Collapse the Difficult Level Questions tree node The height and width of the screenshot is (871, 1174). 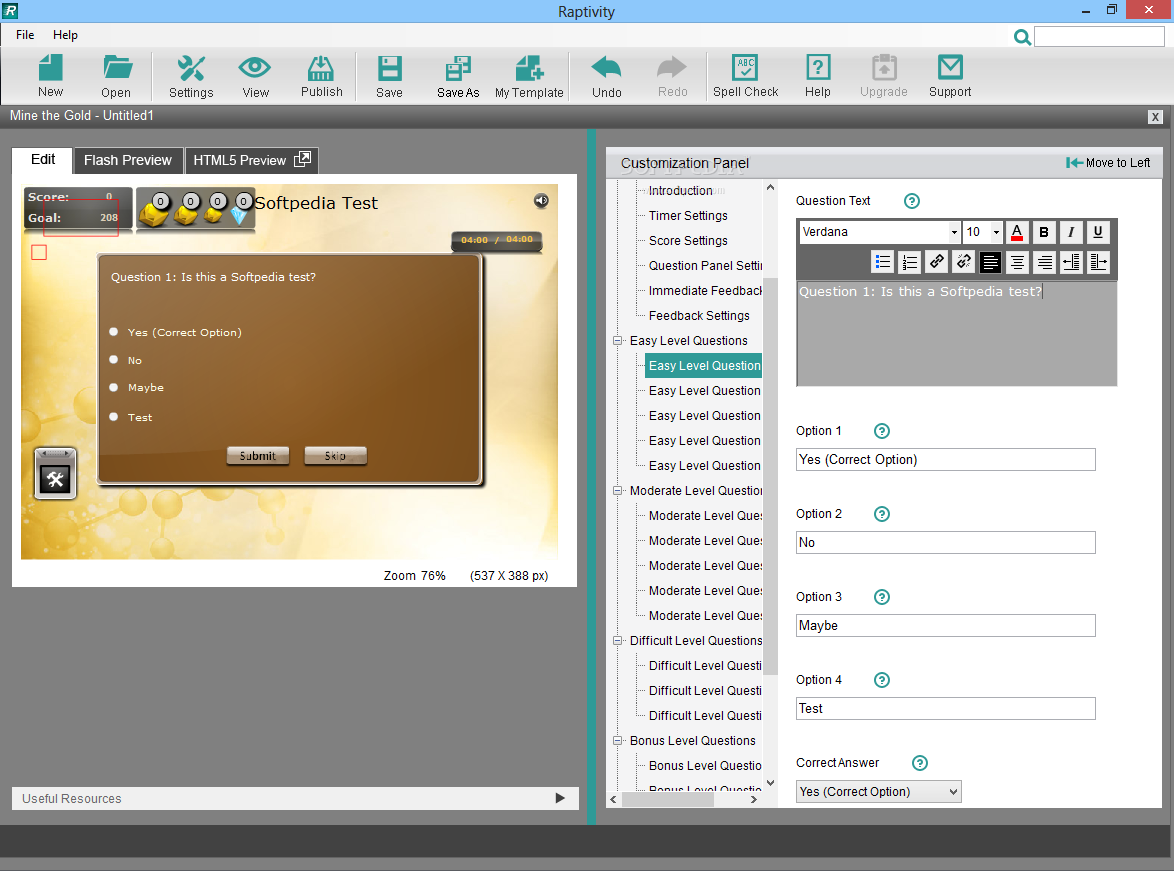pos(618,640)
